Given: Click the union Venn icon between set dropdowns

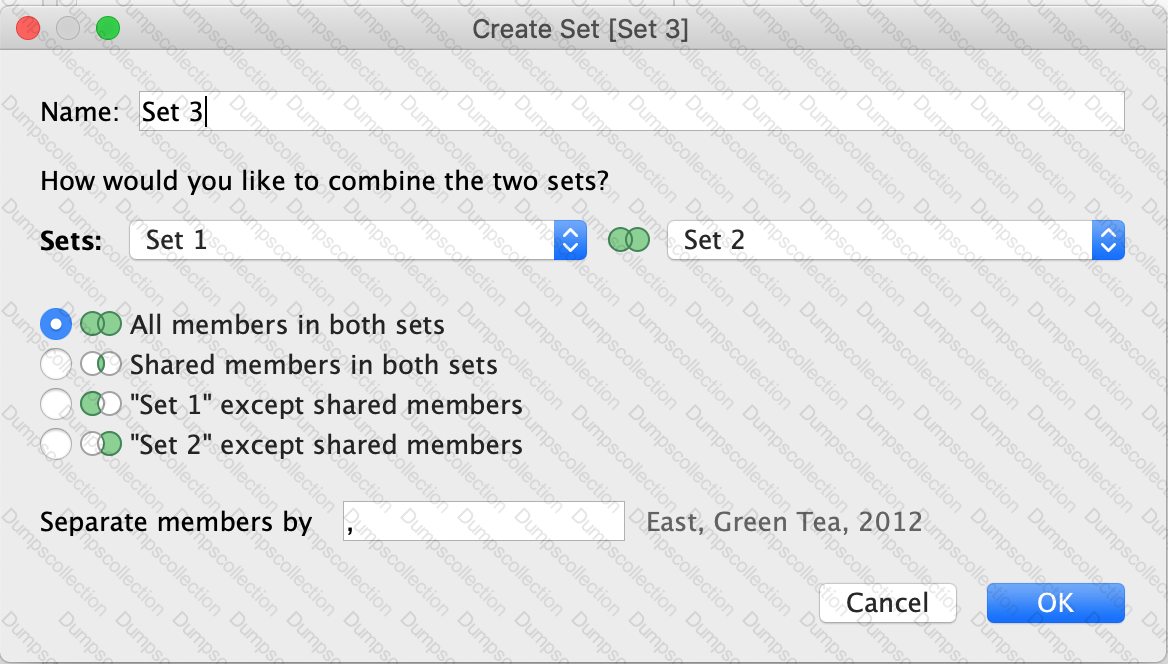Looking at the screenshot, I should tap(628, 240).
